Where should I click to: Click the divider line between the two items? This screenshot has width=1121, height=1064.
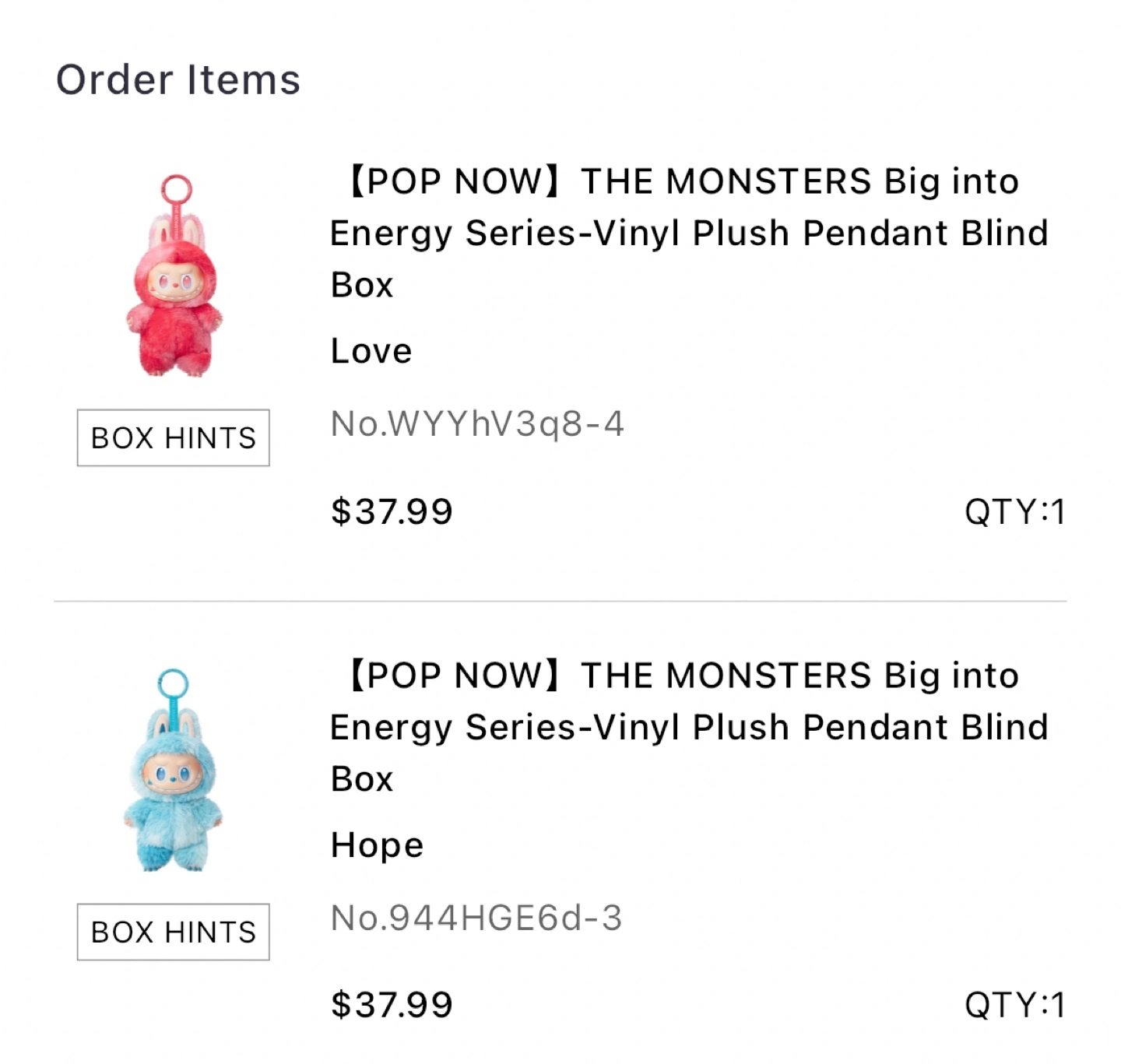pyautogui.click(x=560, y=601)
